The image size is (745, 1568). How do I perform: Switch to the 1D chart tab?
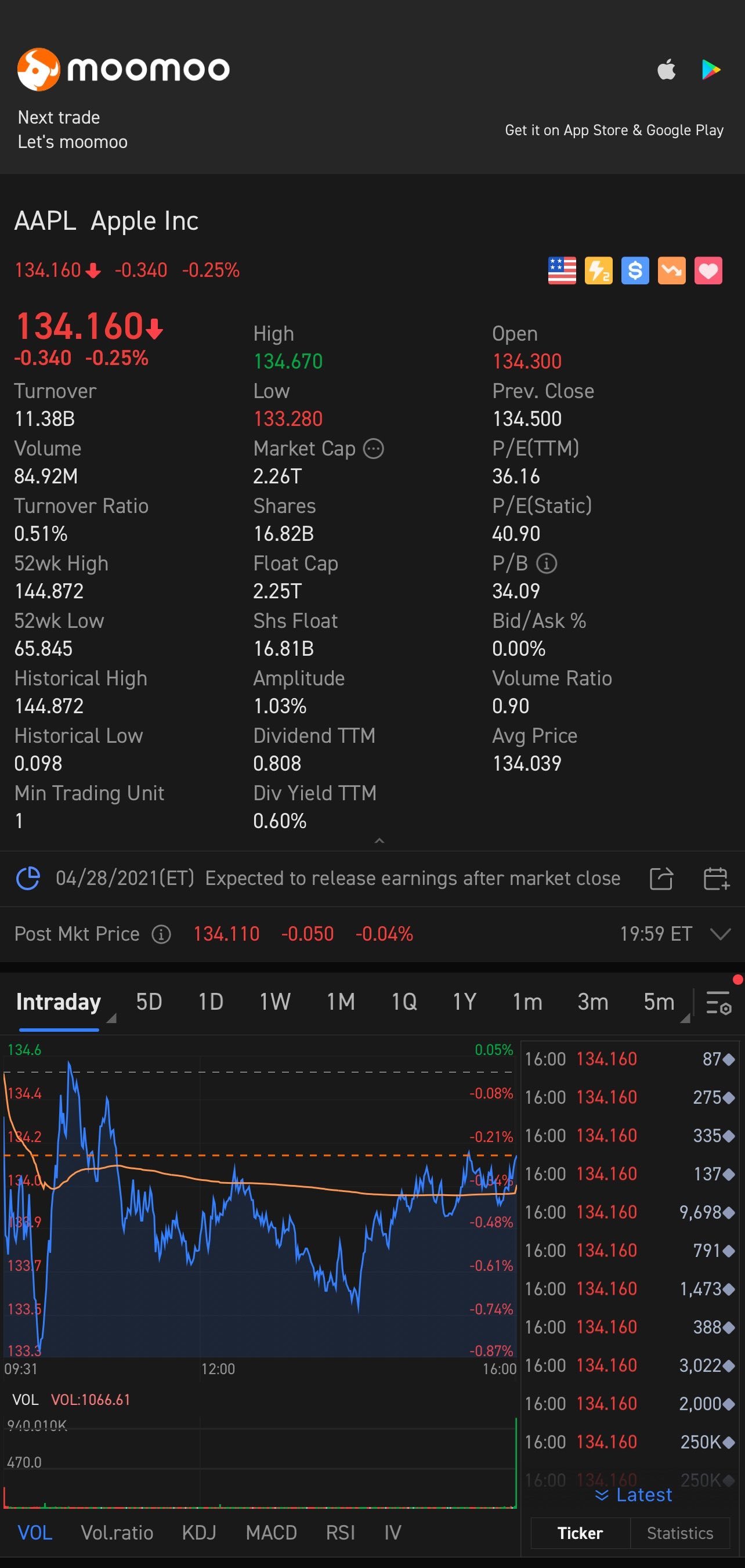211,1002
